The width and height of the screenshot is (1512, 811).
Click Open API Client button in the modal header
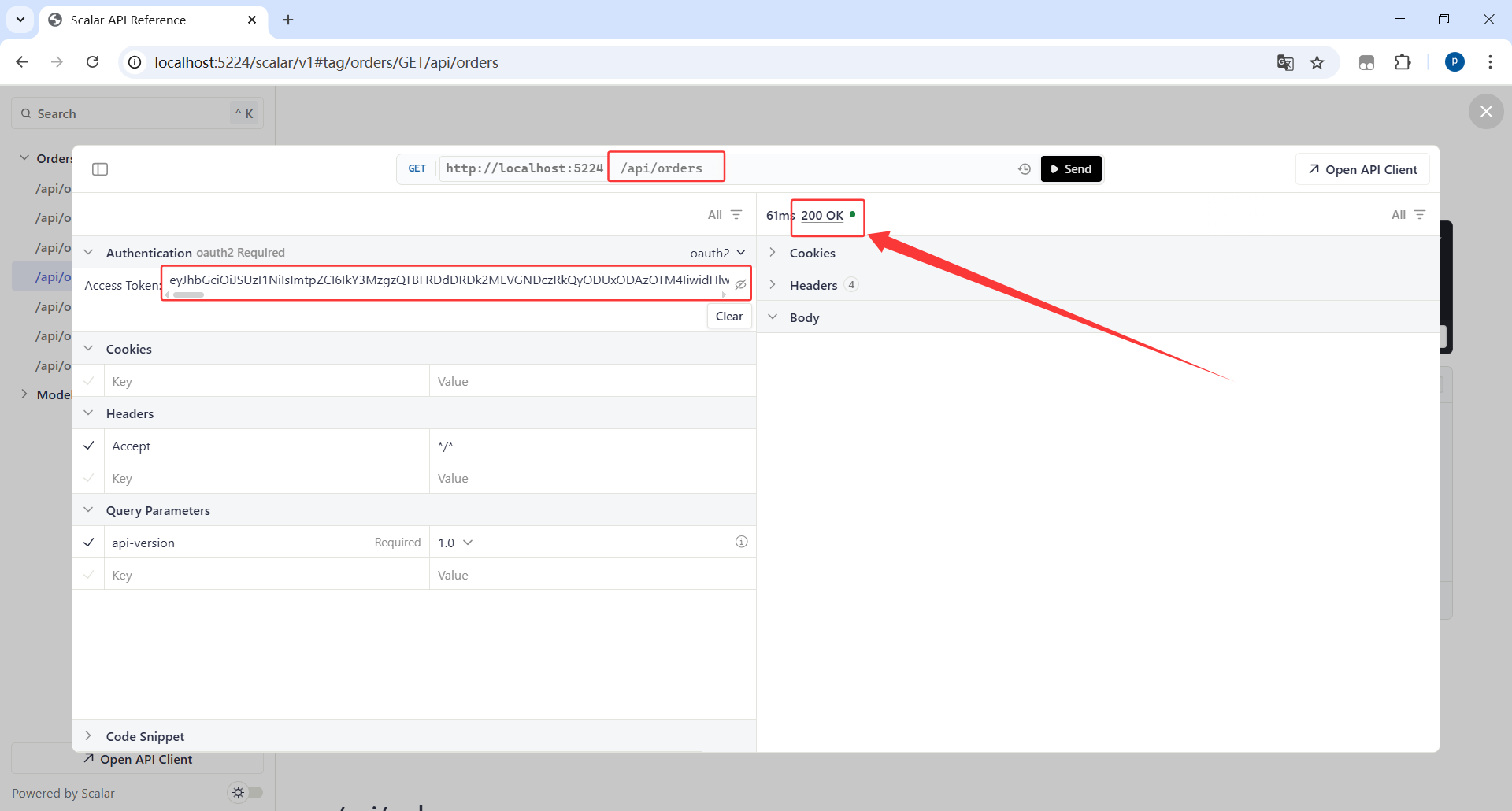(1362, 169)
